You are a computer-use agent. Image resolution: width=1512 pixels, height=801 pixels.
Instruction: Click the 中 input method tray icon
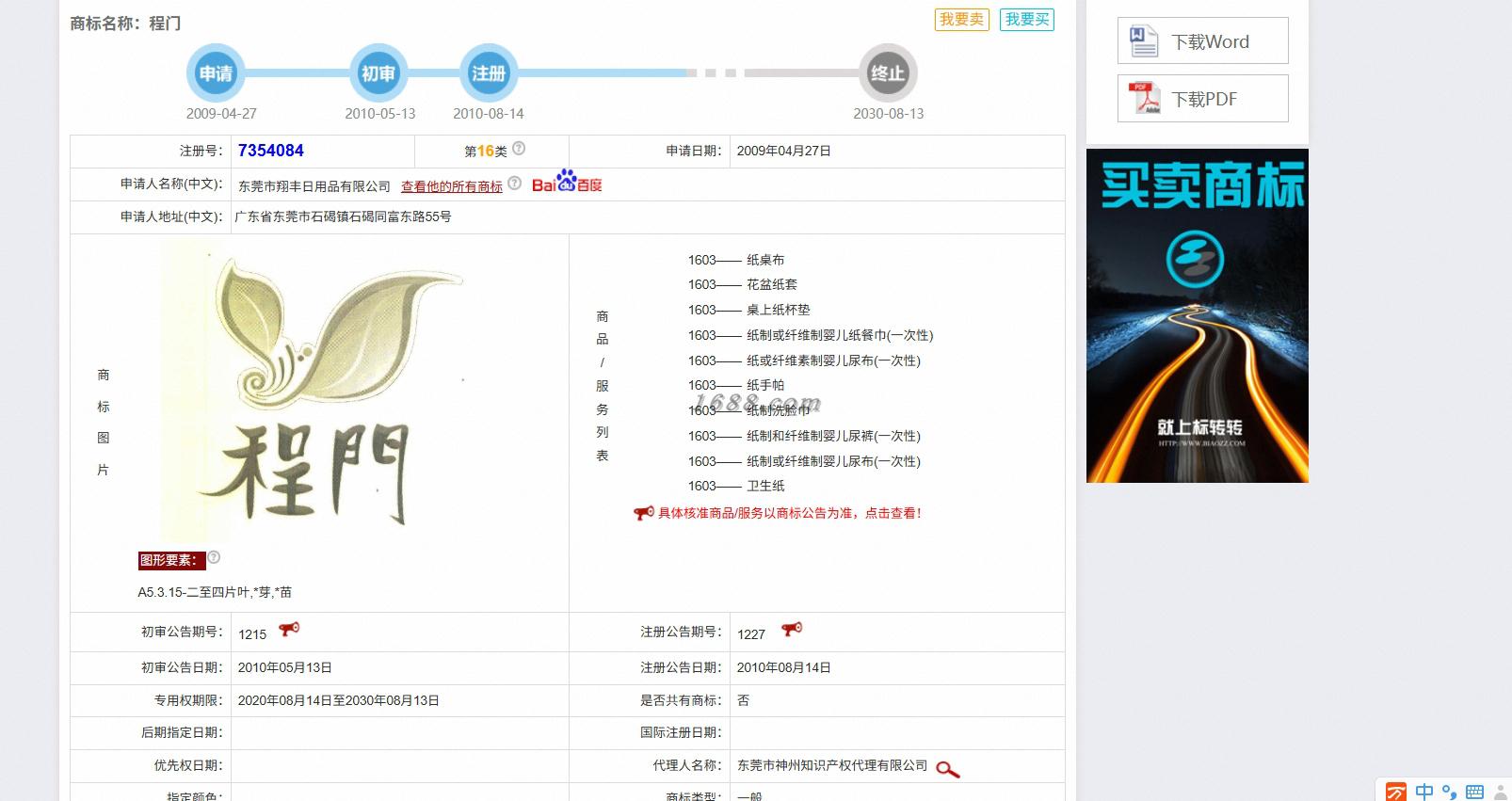point(1424,792)
